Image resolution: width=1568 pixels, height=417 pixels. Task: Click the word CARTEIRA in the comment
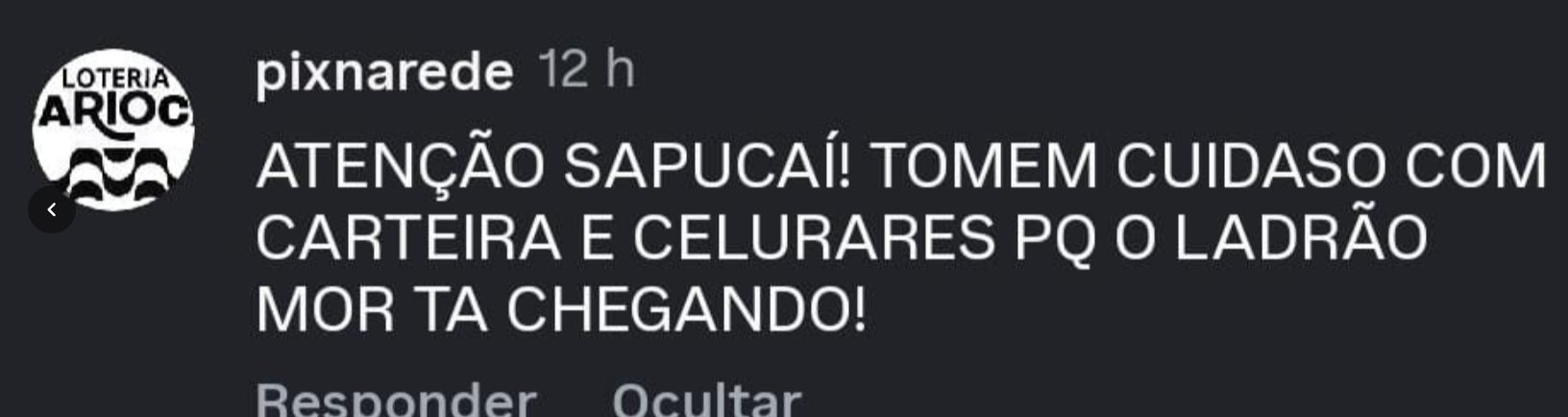click(408, 238)
